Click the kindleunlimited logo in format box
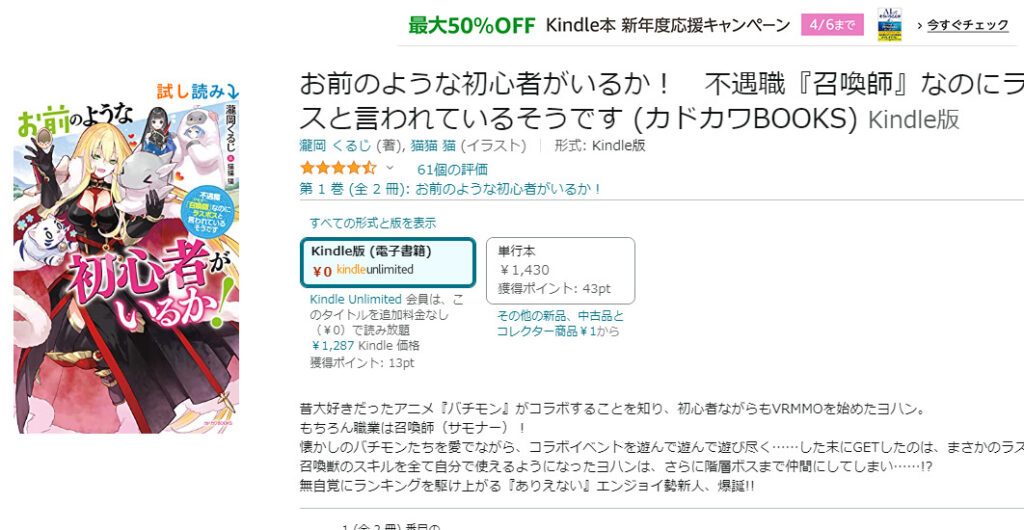The image size is (1024, 530). tap(375, 270)
